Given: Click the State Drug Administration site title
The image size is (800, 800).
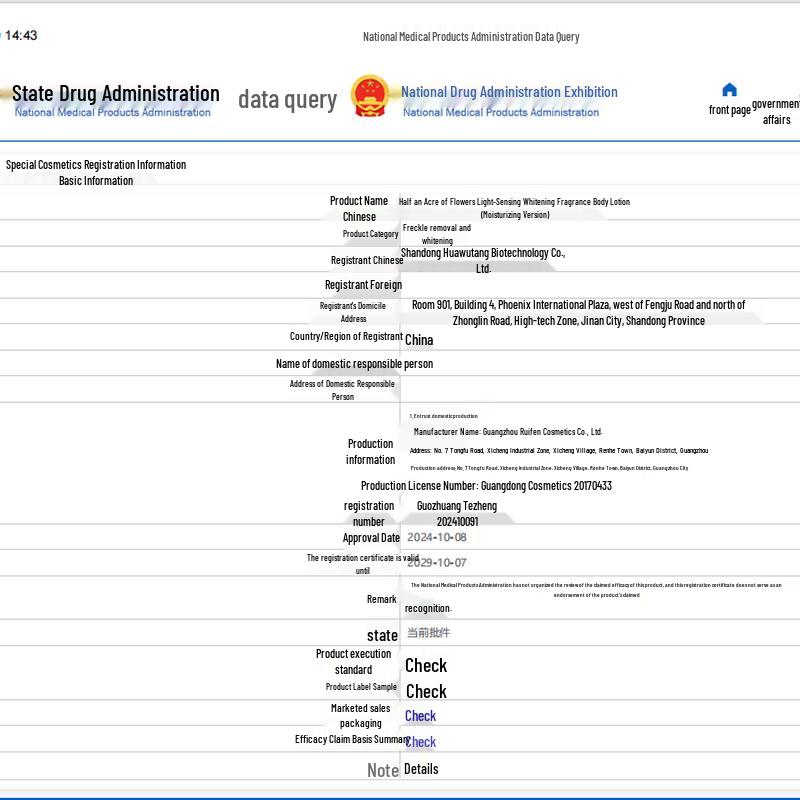Looking at the screenshot, I should (115, 94).
